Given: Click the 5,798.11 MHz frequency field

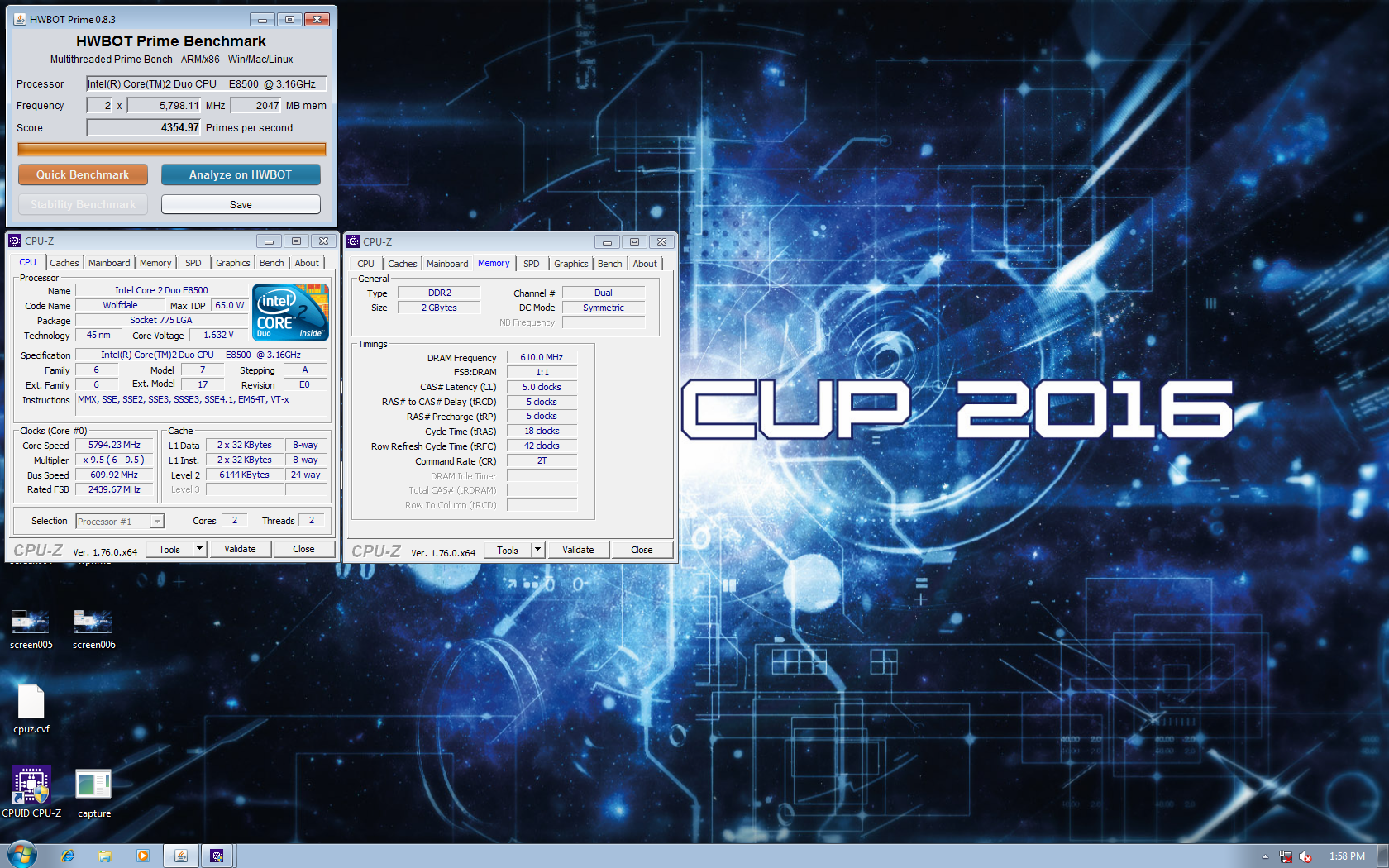Looking at the screenshot, I should (x=165, y=105).
